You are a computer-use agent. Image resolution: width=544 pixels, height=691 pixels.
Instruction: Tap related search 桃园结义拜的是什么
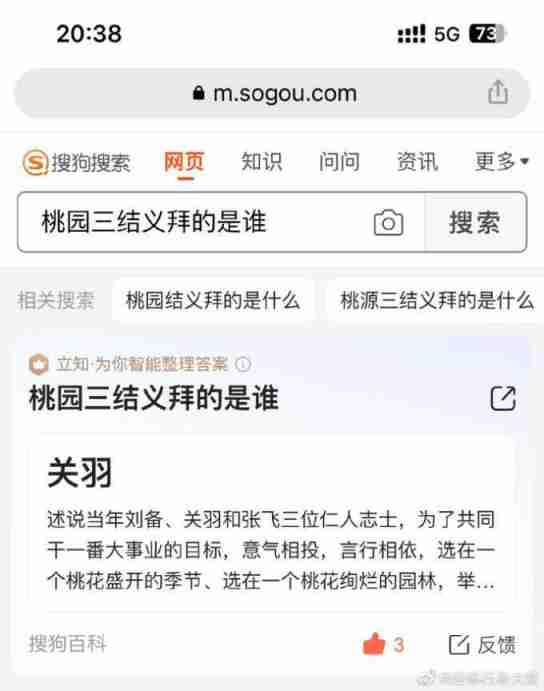[x=213, y=301]
